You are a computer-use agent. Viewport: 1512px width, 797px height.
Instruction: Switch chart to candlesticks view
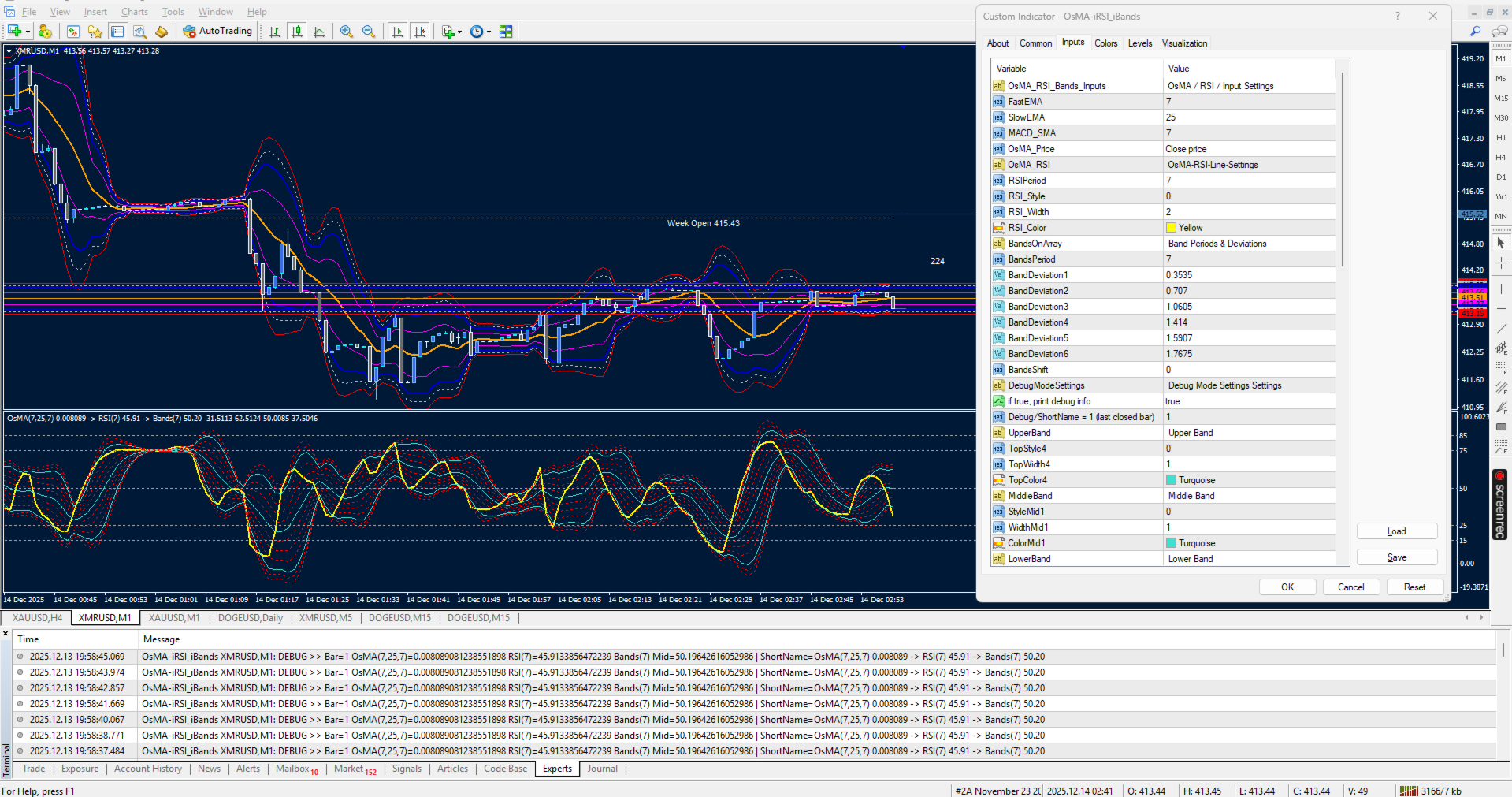[297, 32]
